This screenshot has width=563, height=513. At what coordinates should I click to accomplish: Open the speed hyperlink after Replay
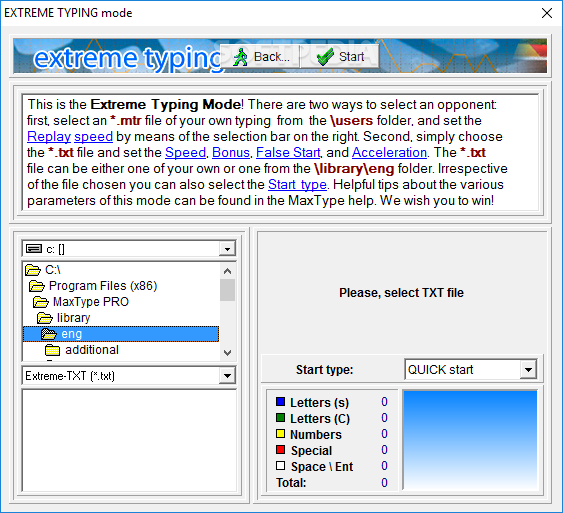coord(93,136)
